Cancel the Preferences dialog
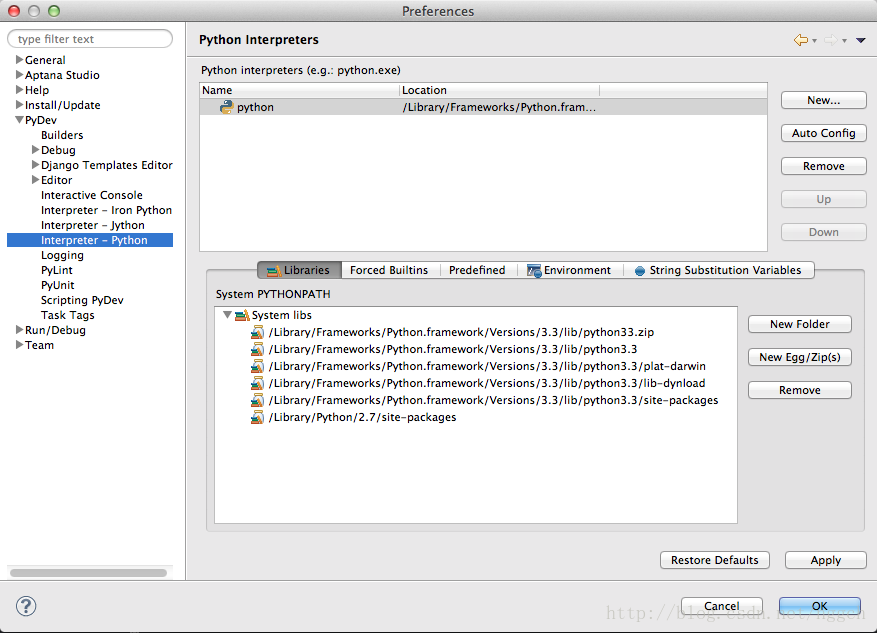This screenshot has height=633, width=877. [722, 606]
